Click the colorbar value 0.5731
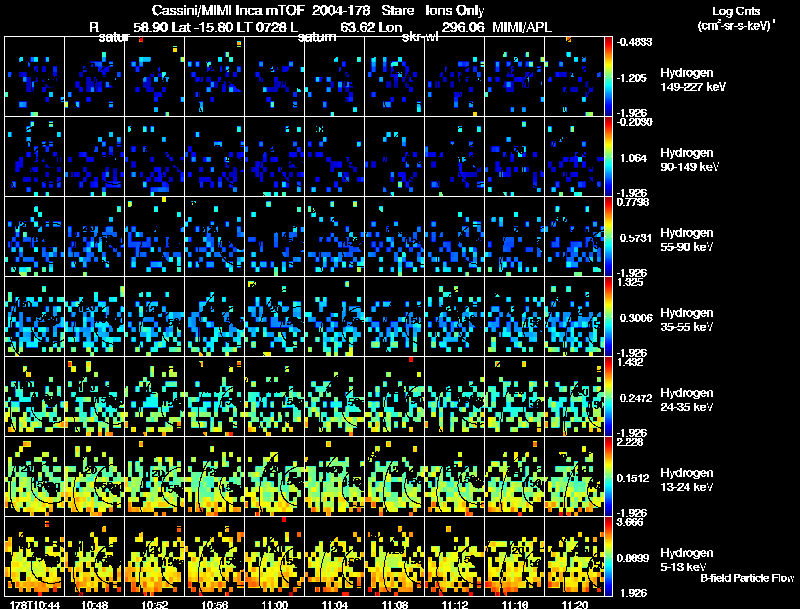This screenshot has width=800, height=609. tap(636, 238)
